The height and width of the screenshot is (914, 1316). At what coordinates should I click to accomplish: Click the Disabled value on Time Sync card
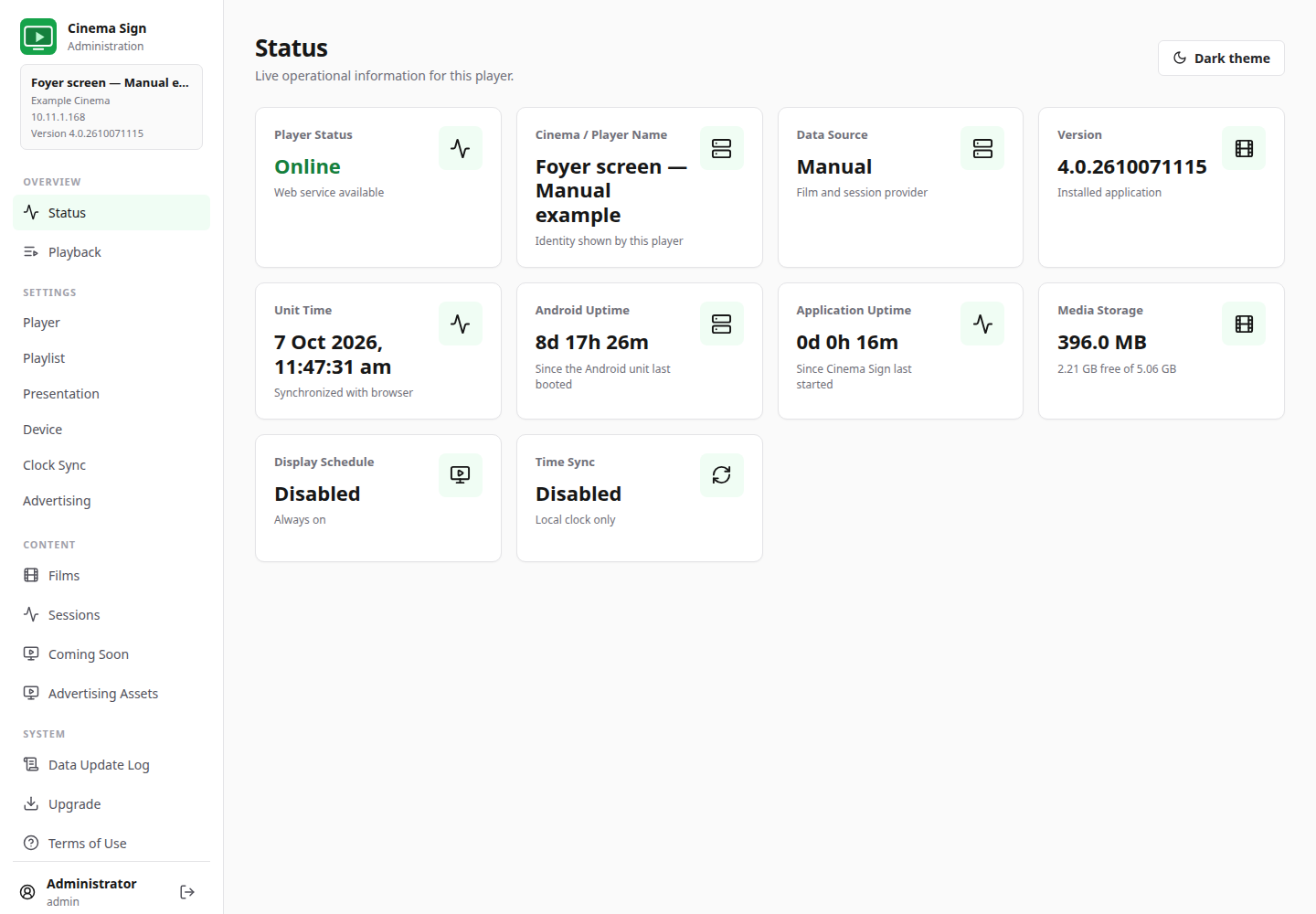578,494
